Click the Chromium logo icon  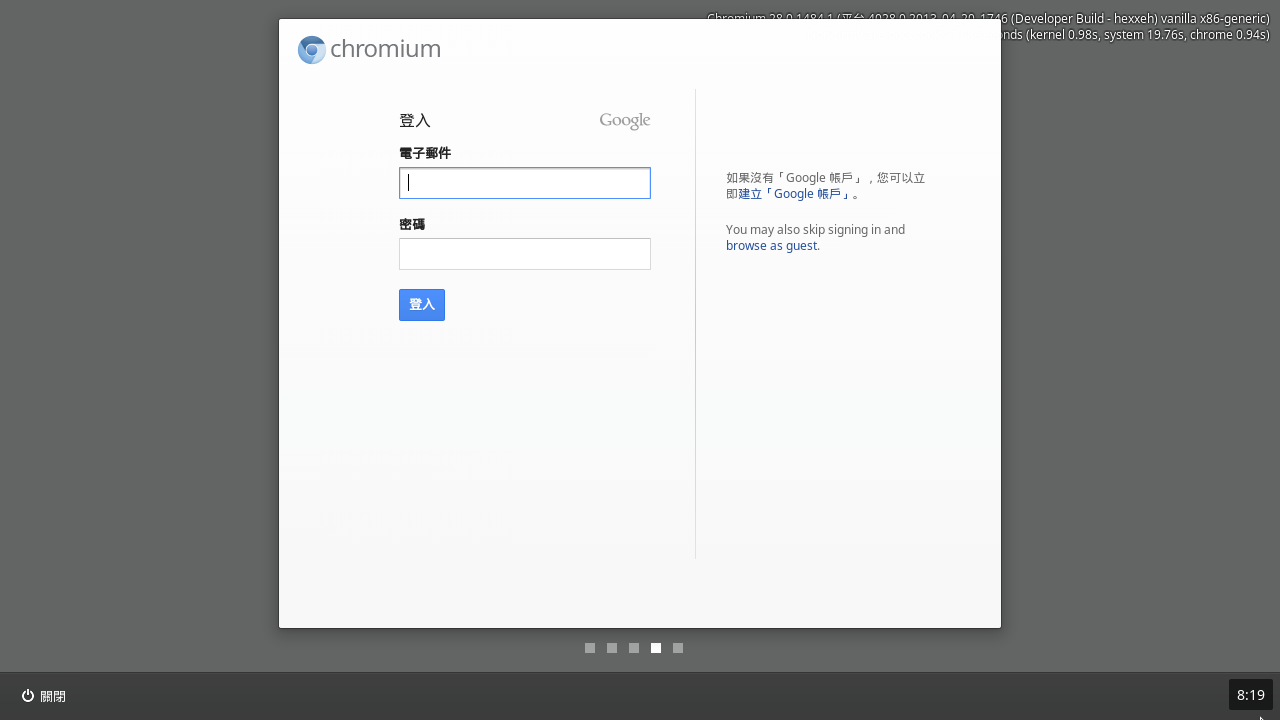click(312, 50)
